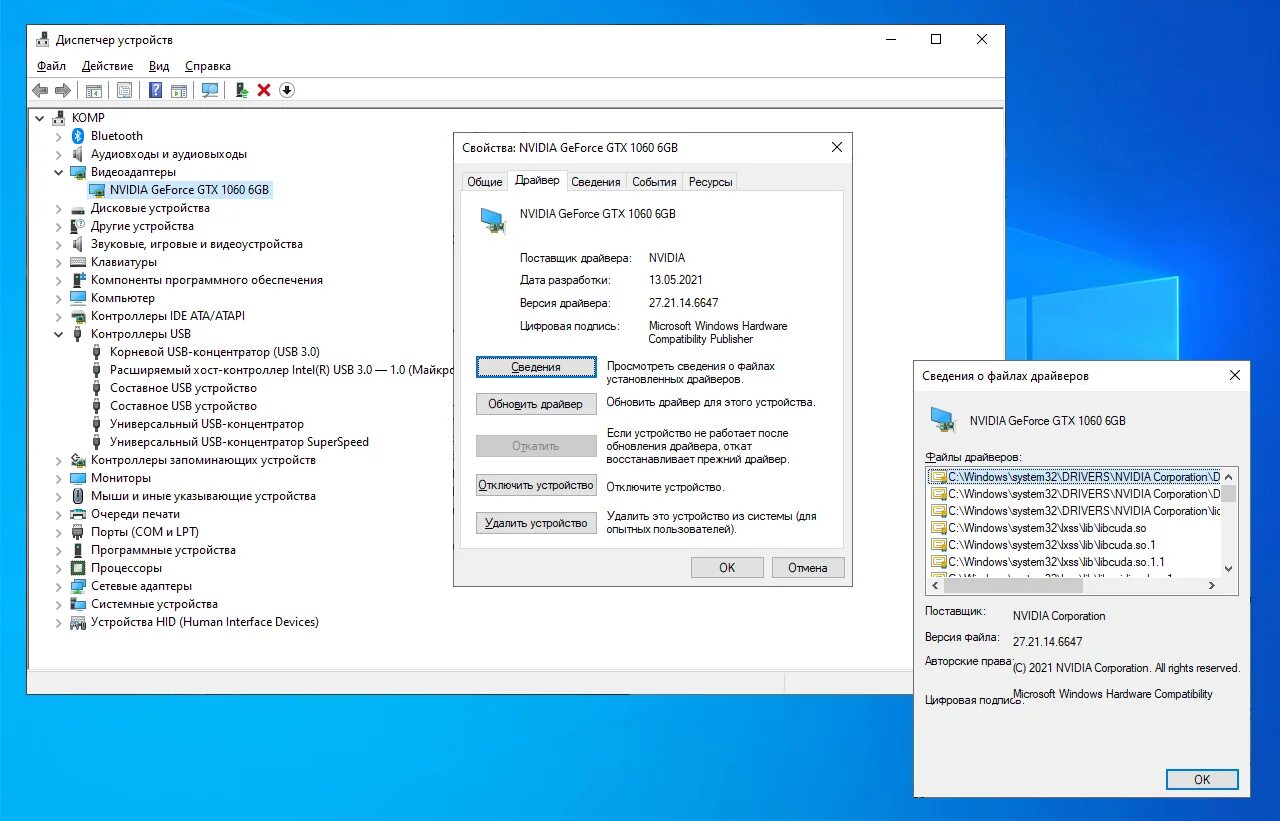
Task: Click the mouse icon beside Мыши и иные указывающие устройства
Action: click(79, 496)
